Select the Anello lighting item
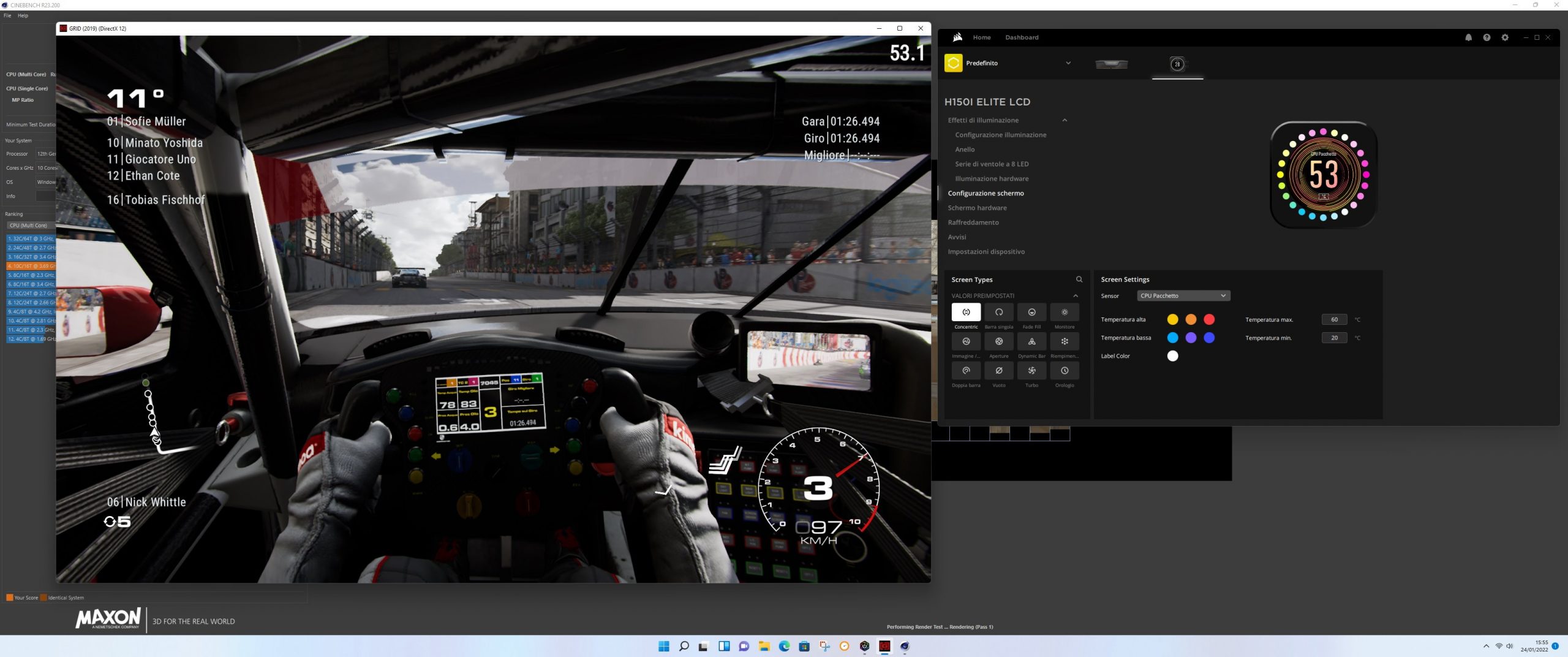Image resolution: width=1568 pixels, height=657 pixels. pos(965,150)
